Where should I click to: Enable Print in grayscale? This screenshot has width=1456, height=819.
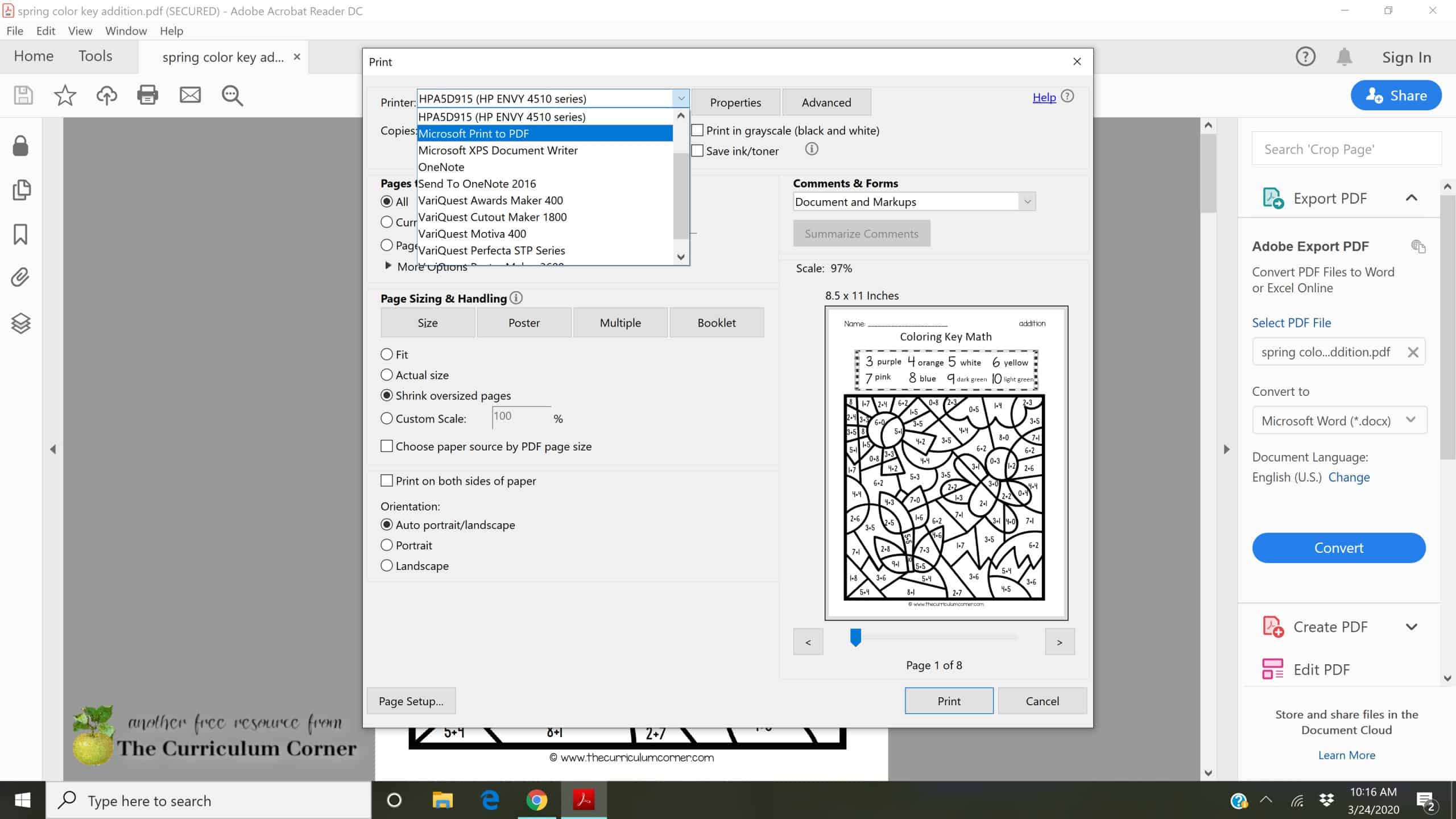click(x=697, y=130)
